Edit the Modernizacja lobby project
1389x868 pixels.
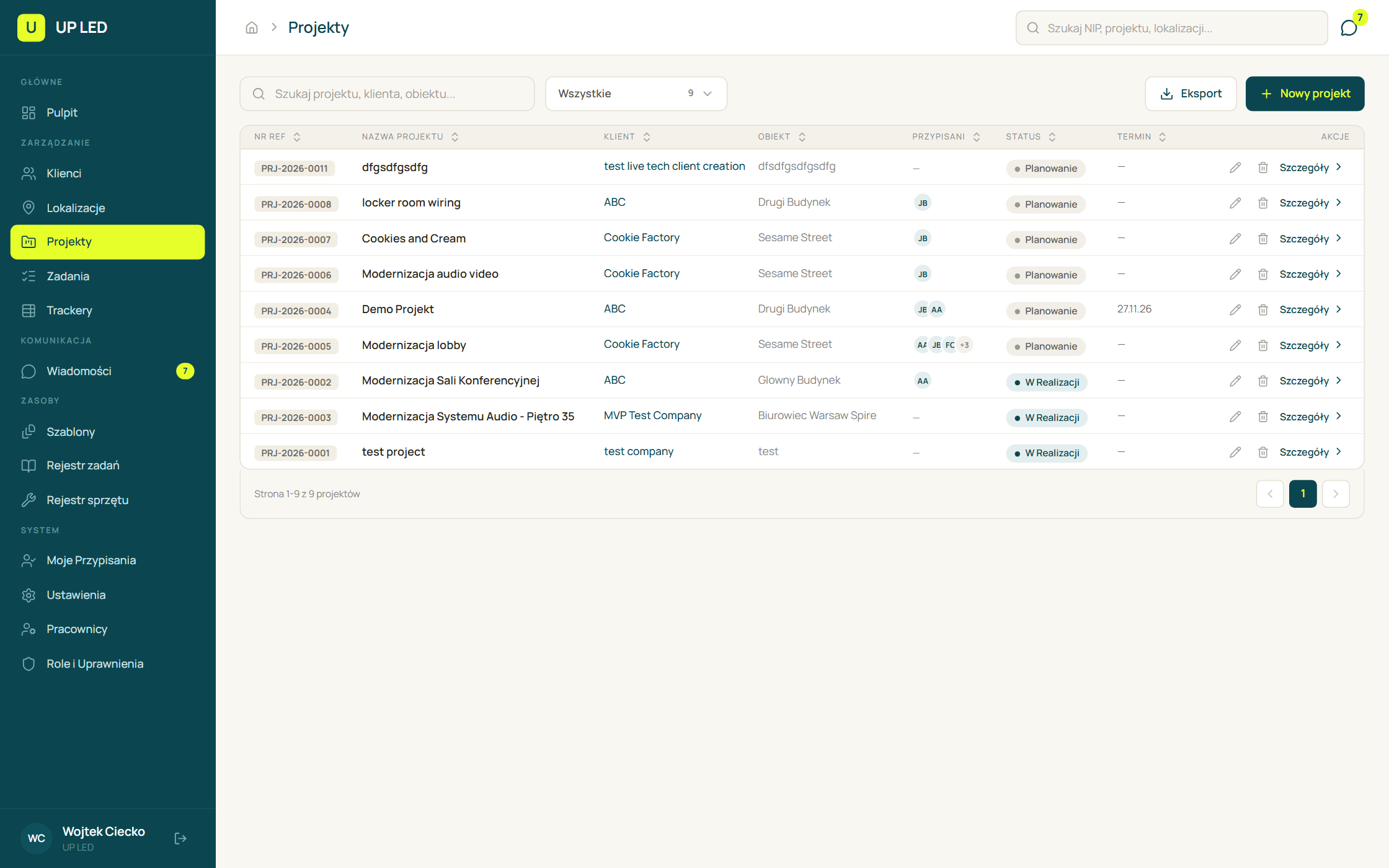click(1235, 345)
